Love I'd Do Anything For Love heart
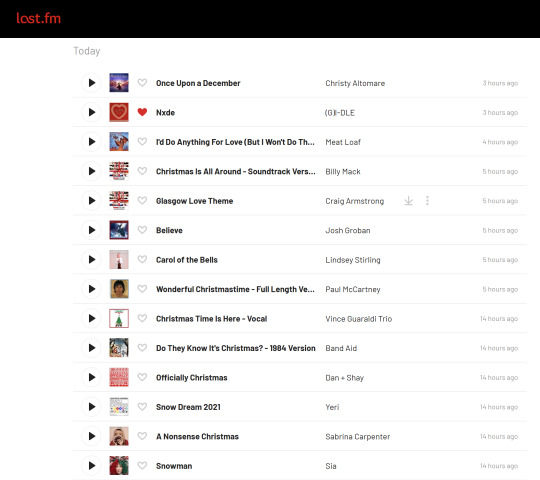 (142, 142)
